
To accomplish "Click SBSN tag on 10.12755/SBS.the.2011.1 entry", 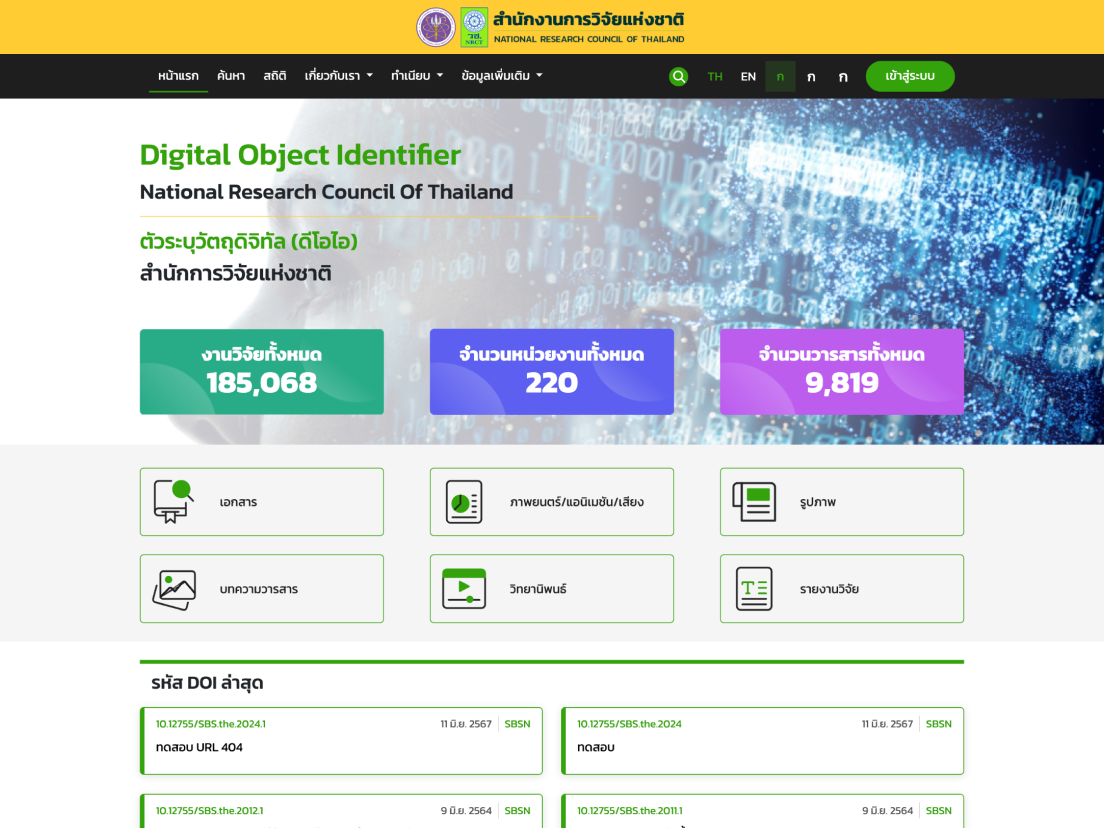I will coord(939,810).
